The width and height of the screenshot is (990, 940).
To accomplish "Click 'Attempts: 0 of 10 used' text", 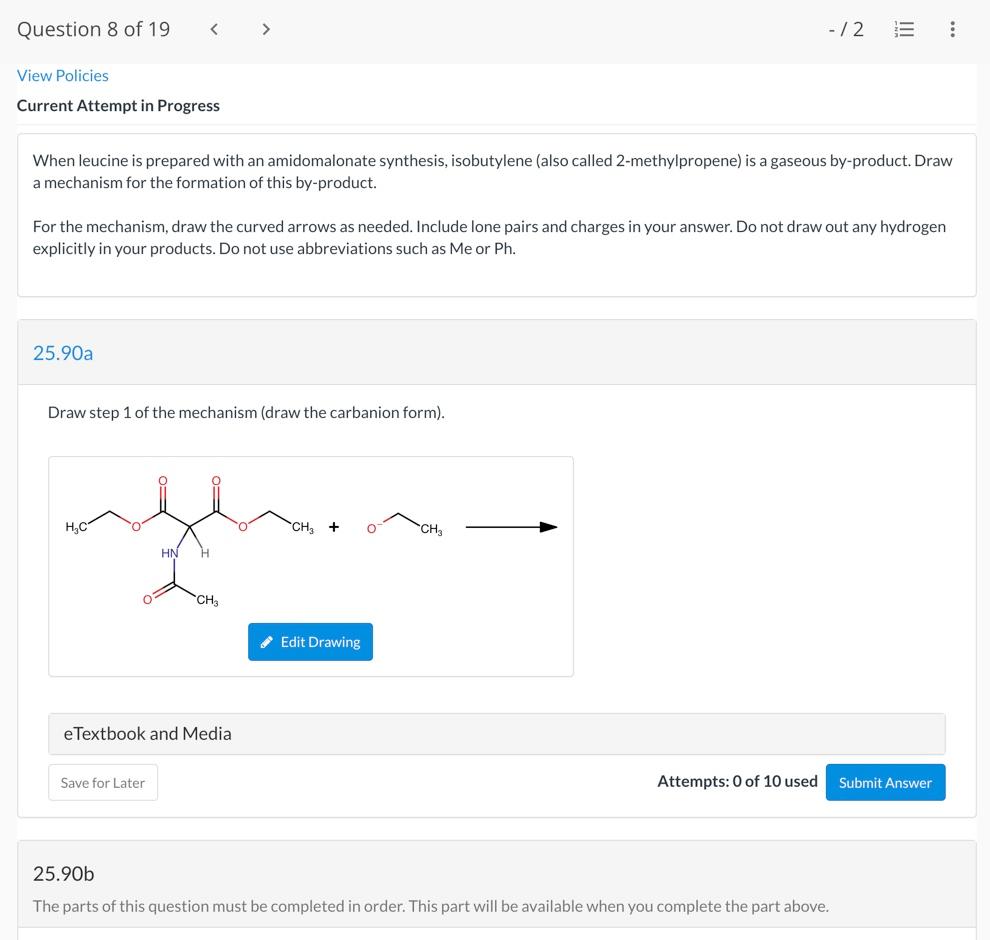I will 737,782.
